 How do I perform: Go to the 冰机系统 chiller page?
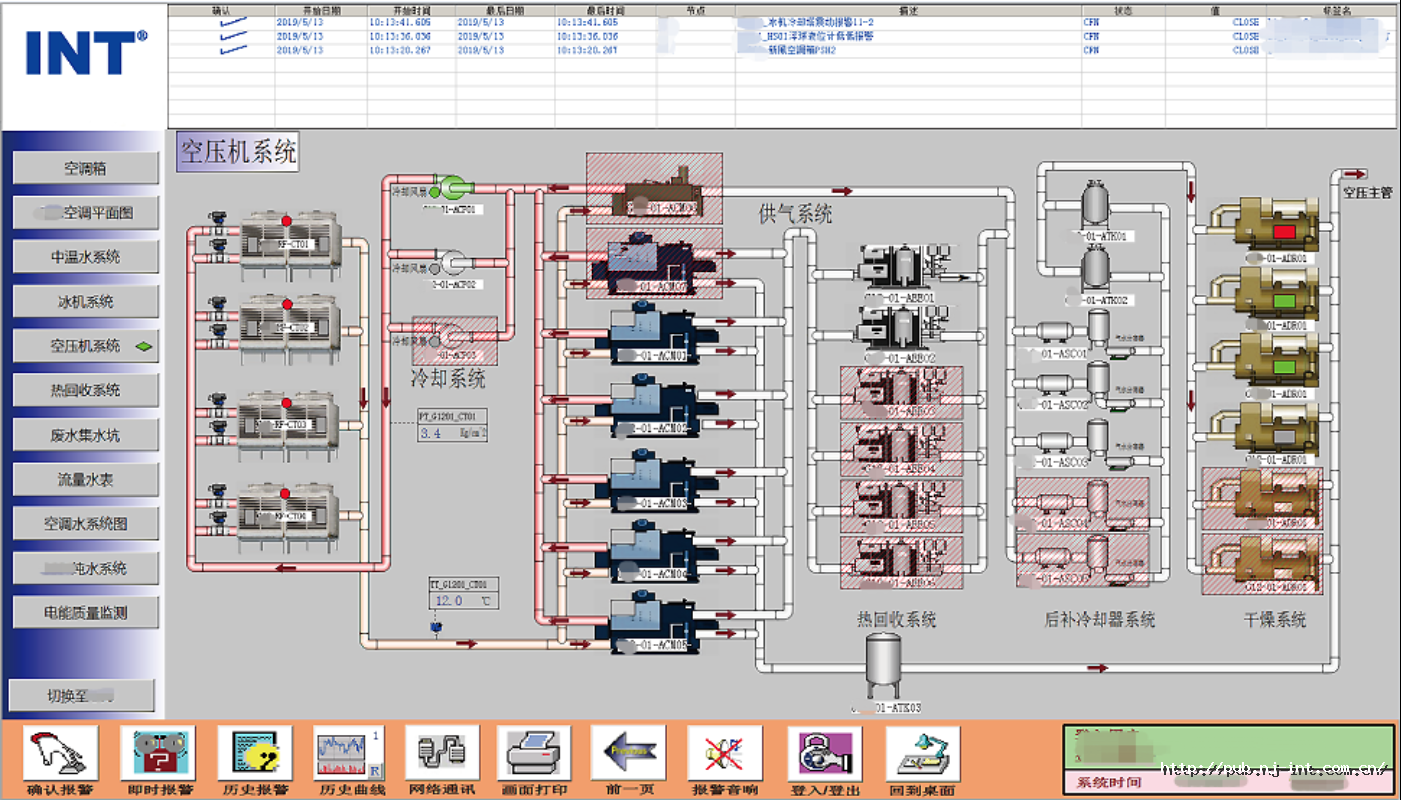tap(86, 301)
